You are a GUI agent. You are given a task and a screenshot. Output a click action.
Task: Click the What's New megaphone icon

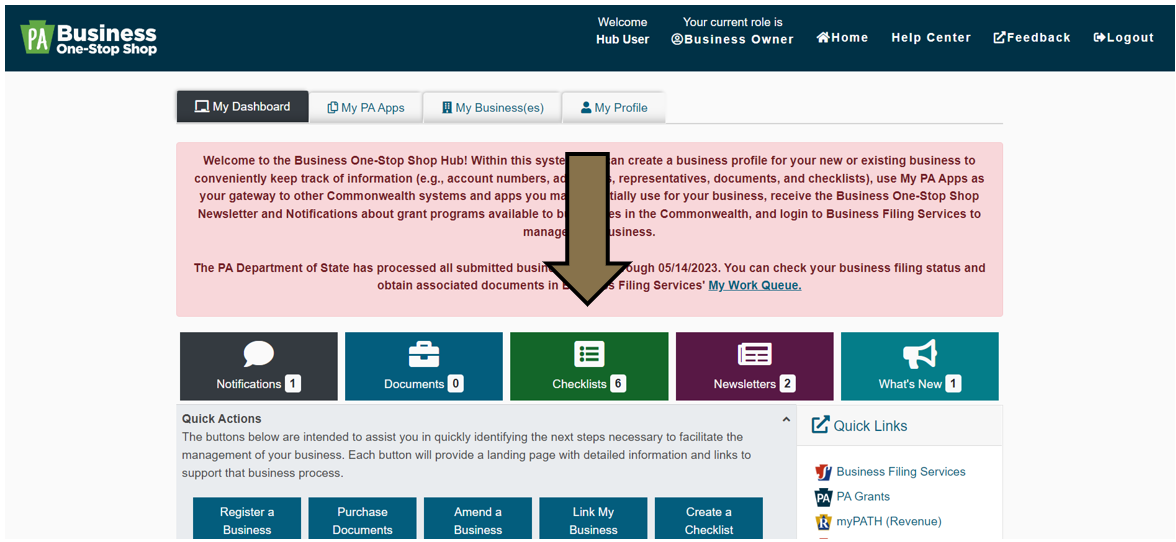pyautogui.click(x=920, y=354)
